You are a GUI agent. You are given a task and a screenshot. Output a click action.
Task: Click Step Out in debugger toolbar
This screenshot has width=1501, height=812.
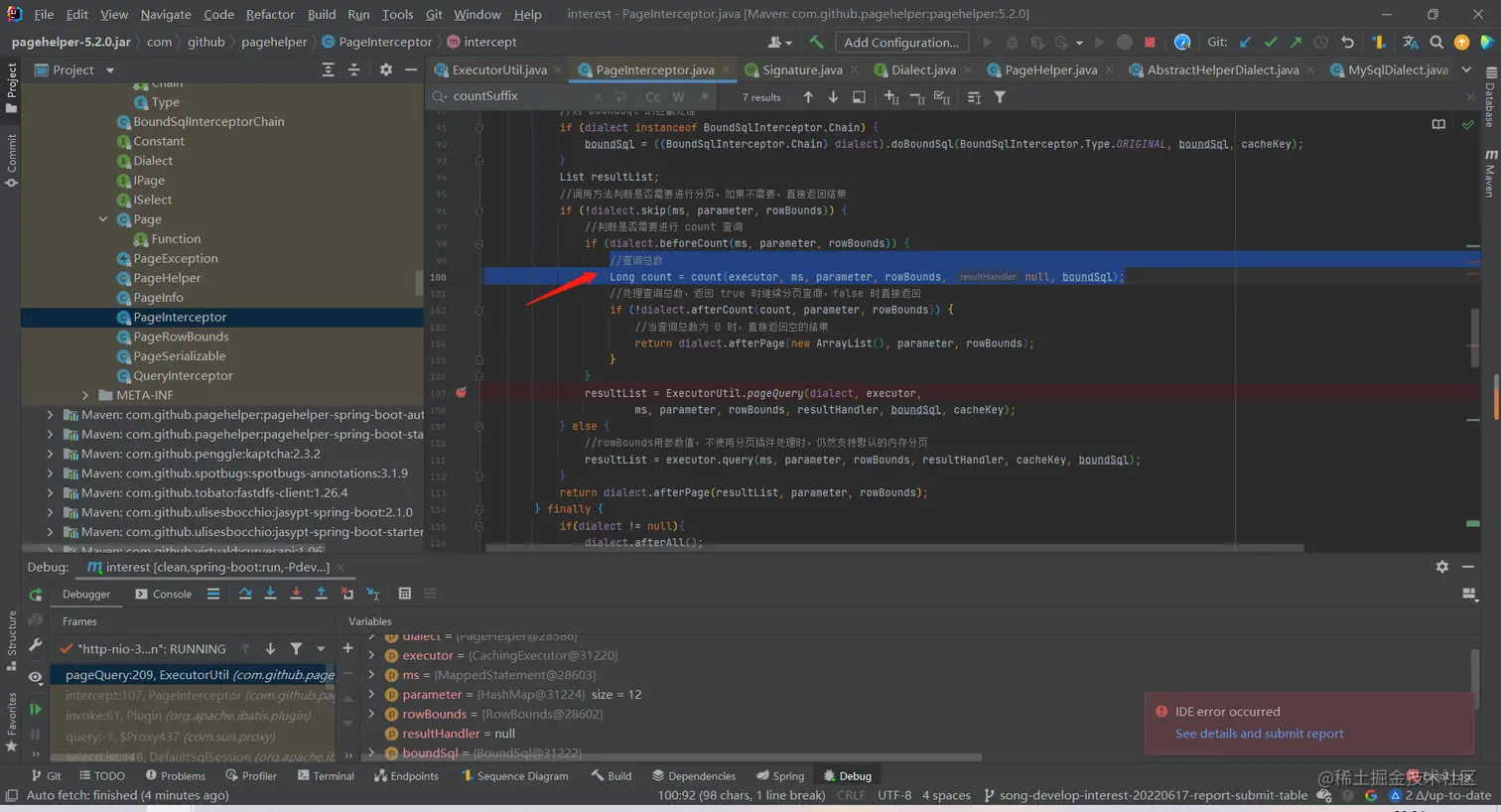coord(321,594)
